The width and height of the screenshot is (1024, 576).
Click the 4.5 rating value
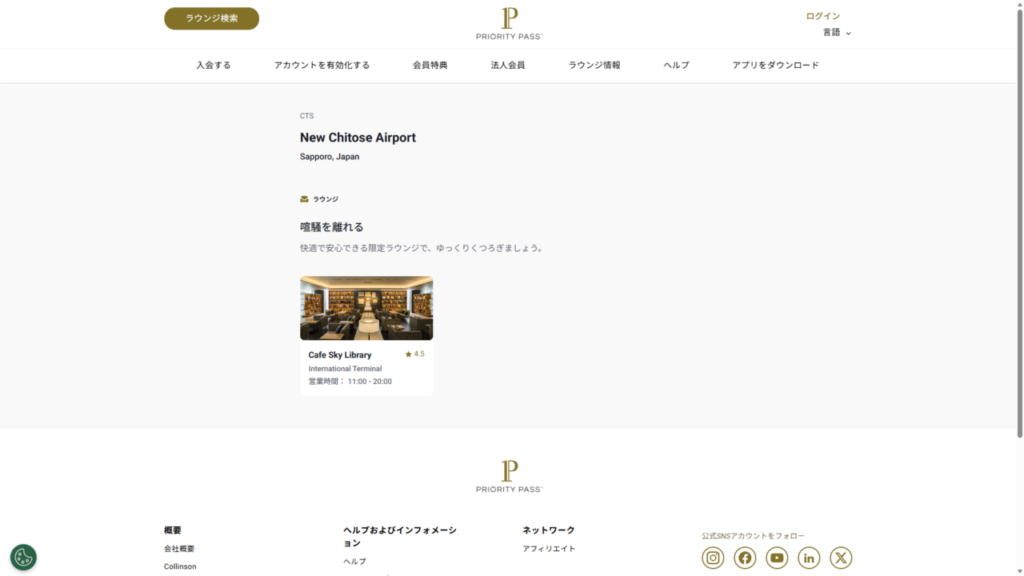pos(419,354)
